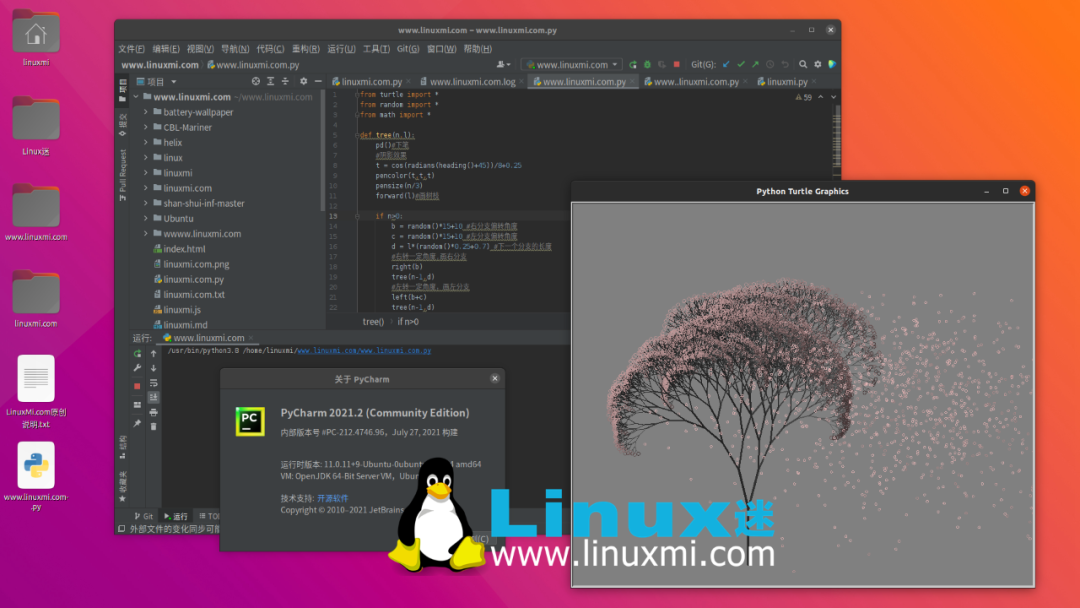Open the Git(G) menu
The width and height of the screenshot is (1080, 608).
408,49
